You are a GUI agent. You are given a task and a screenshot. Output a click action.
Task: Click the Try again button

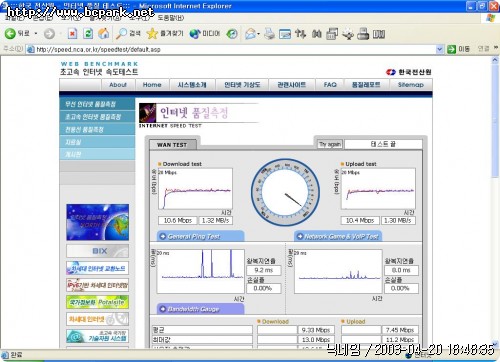click(x=330, y=144)
